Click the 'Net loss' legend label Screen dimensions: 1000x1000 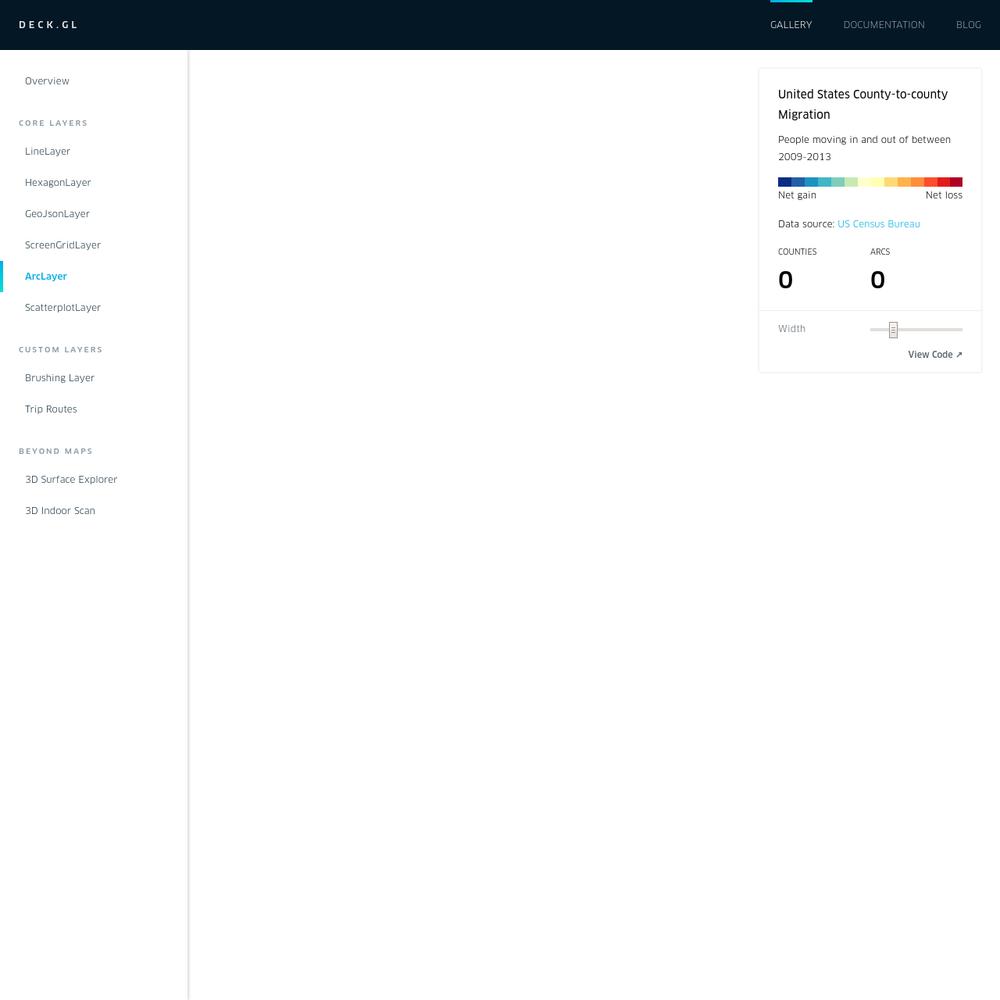[943, 195]
